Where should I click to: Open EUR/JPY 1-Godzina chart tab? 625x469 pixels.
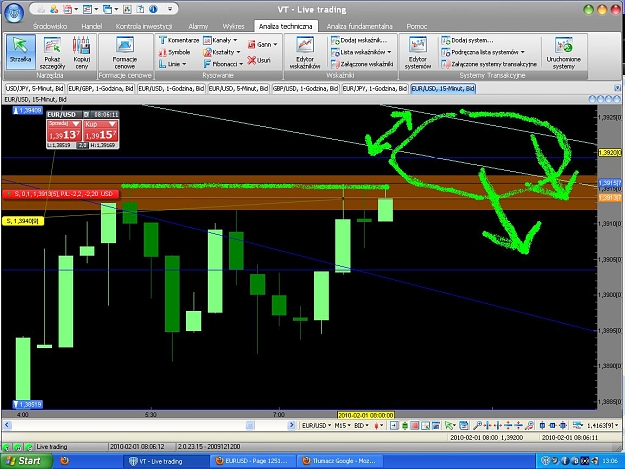[375, 88]
